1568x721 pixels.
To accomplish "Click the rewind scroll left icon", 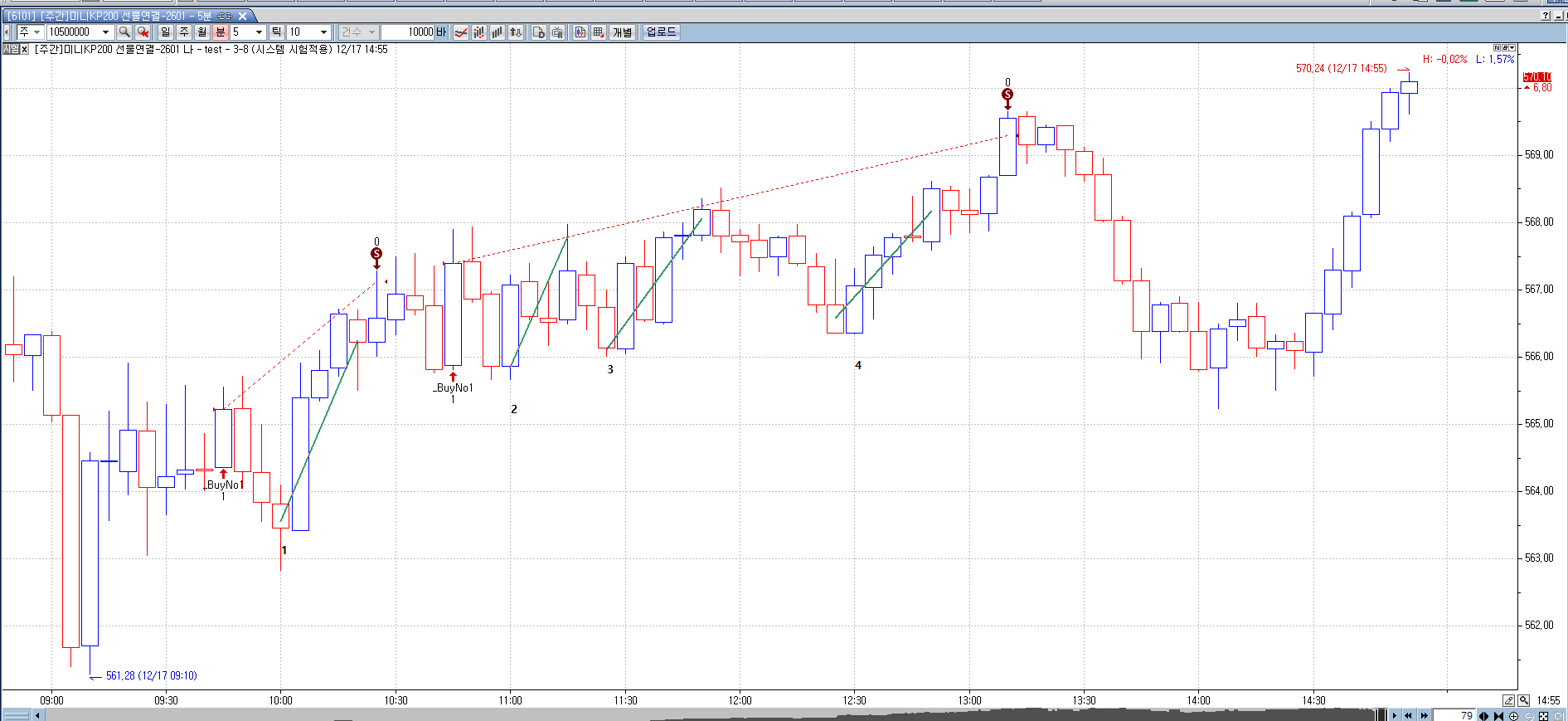I will coord(1408,715).
